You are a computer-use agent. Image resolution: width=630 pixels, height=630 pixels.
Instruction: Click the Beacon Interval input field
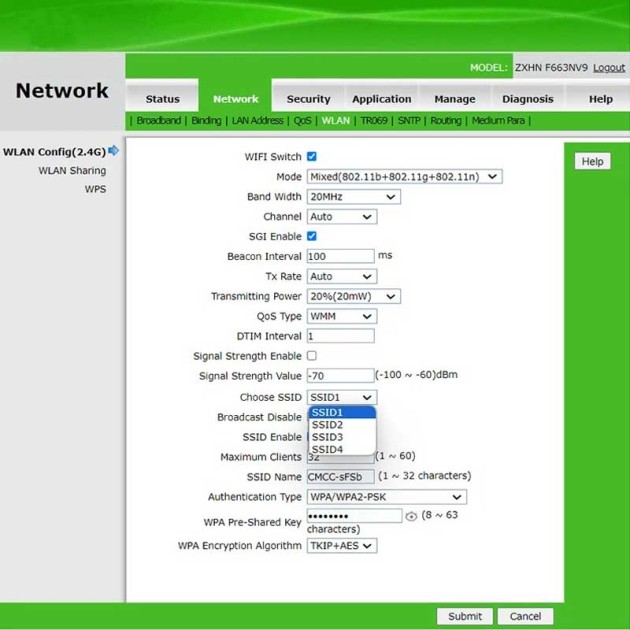340,256
